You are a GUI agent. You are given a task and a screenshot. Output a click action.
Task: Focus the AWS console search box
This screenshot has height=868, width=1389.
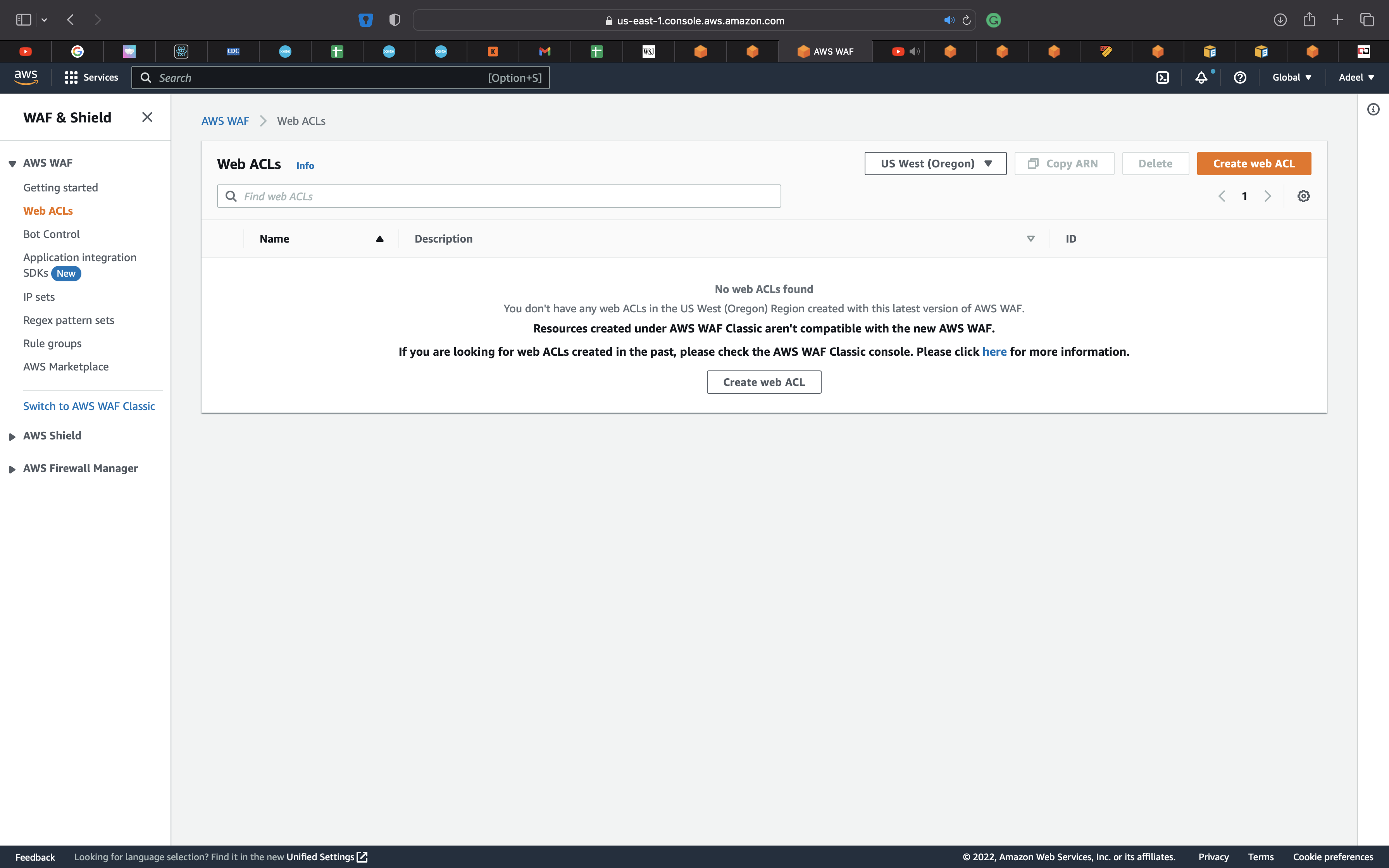coord(340,77)
